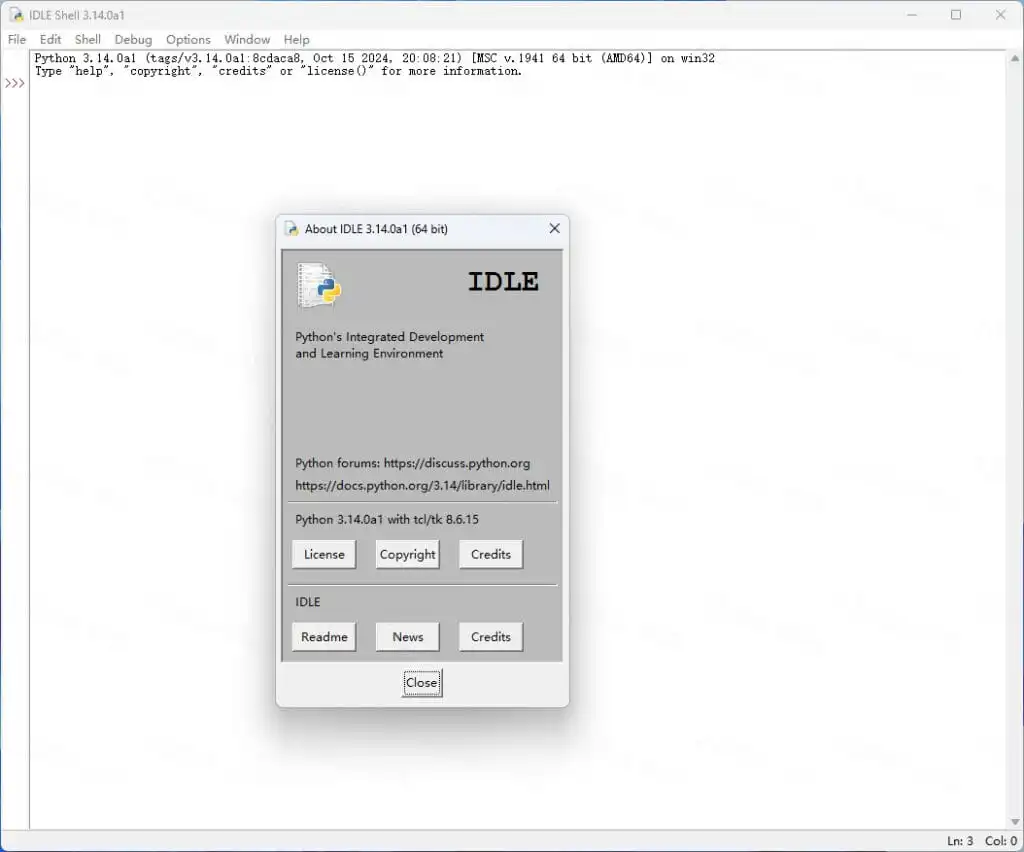Viewport: 1024px width, 852px height.
Task: Open the Edit menu
Action: pyautogui.click(x=50, y=40)
